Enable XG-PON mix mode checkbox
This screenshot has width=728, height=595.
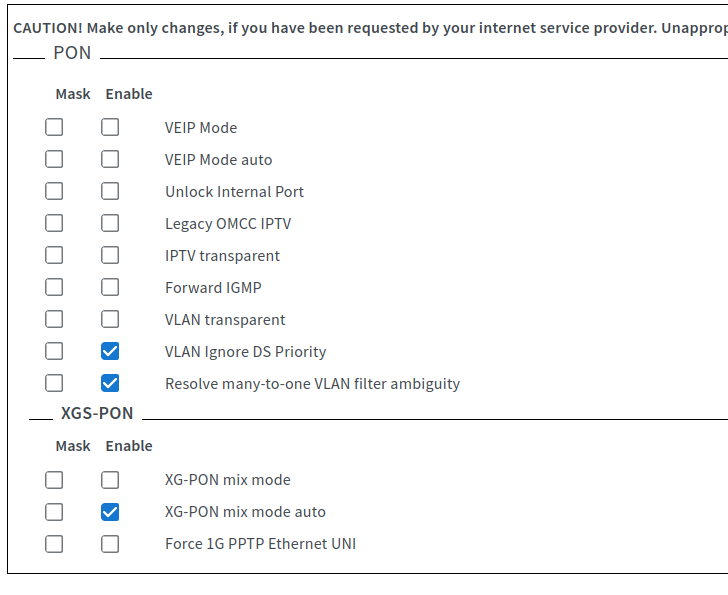[x=110, y=480]
